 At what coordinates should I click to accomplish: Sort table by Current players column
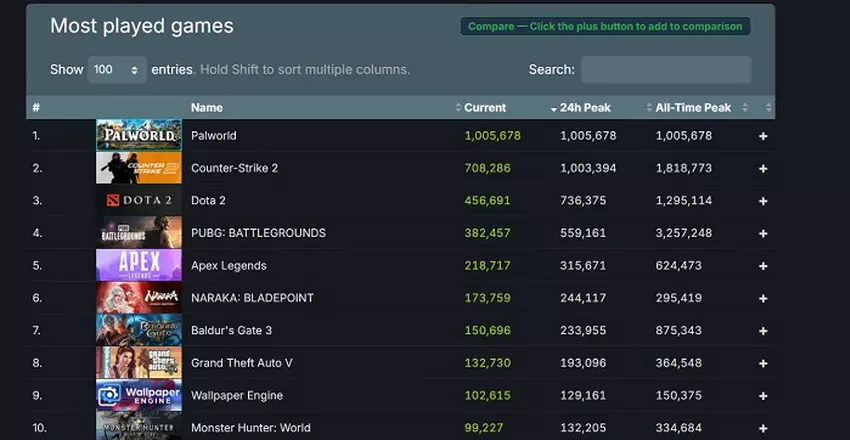point(485,107)
